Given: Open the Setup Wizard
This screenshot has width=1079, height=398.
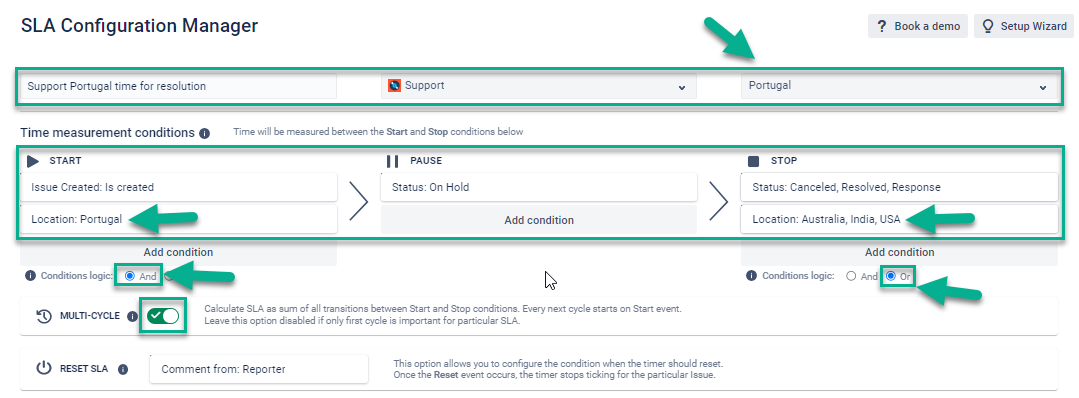Looking at the screenshot, I should 1024,26.
